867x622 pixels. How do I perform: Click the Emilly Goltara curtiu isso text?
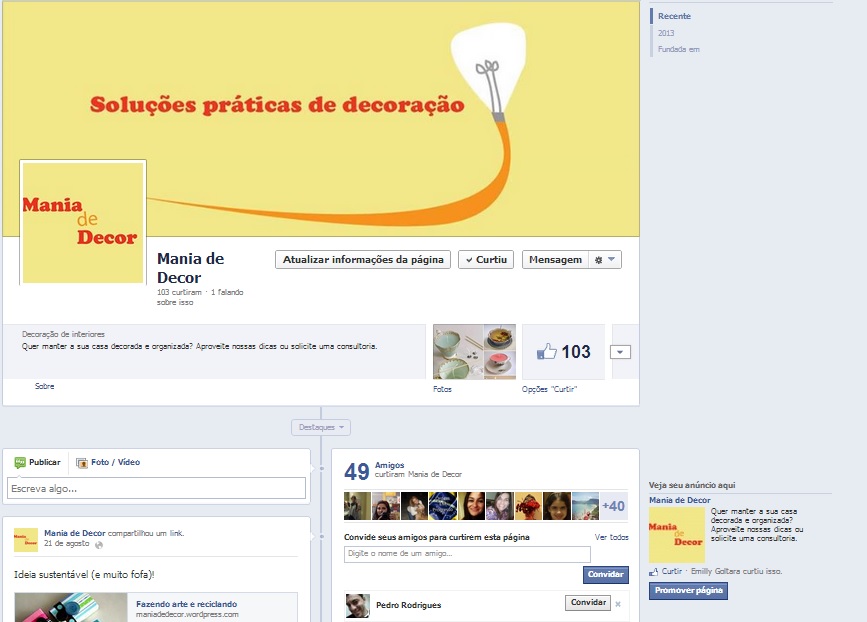736,572
